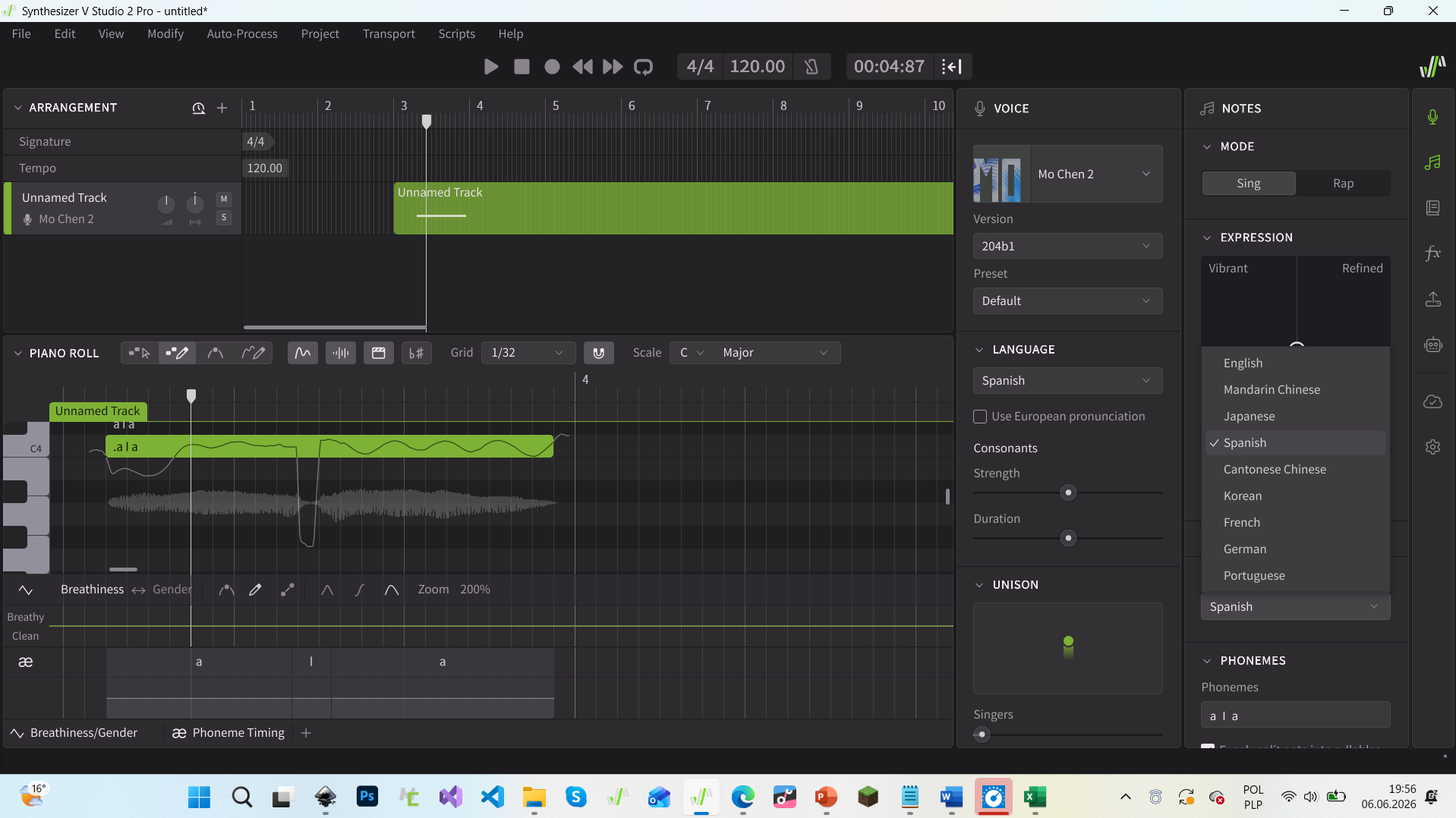Image resolution: width=1456 pixels, height=818 pixels.
Task: Click the Record button in transport
Action: (552, 67)
